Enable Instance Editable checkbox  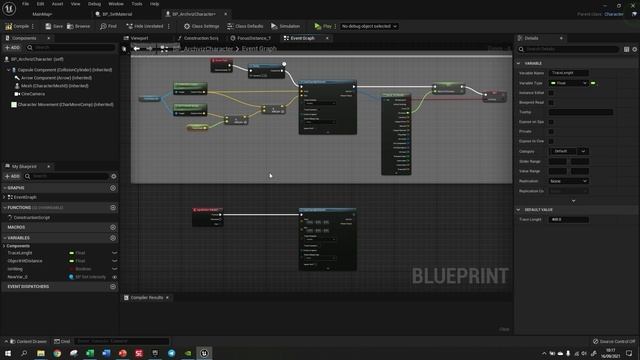pos(551,93)
